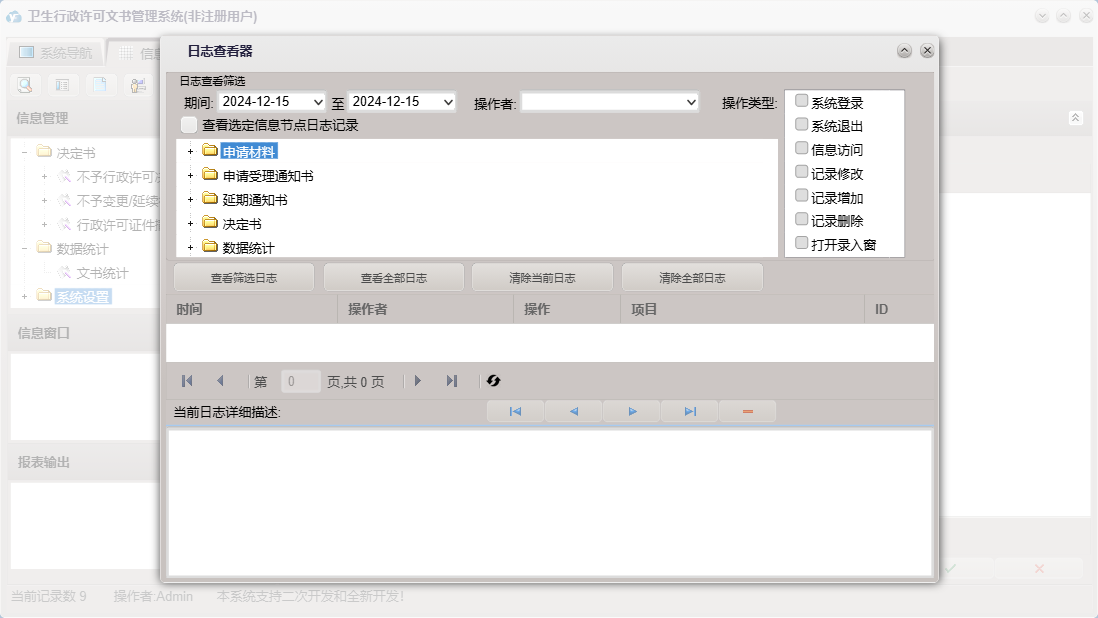Enable 记录增加 operation type checkbox
The width and height of the screenshot is (1098, 618).
pyautogui.click(x=802, y=196)
